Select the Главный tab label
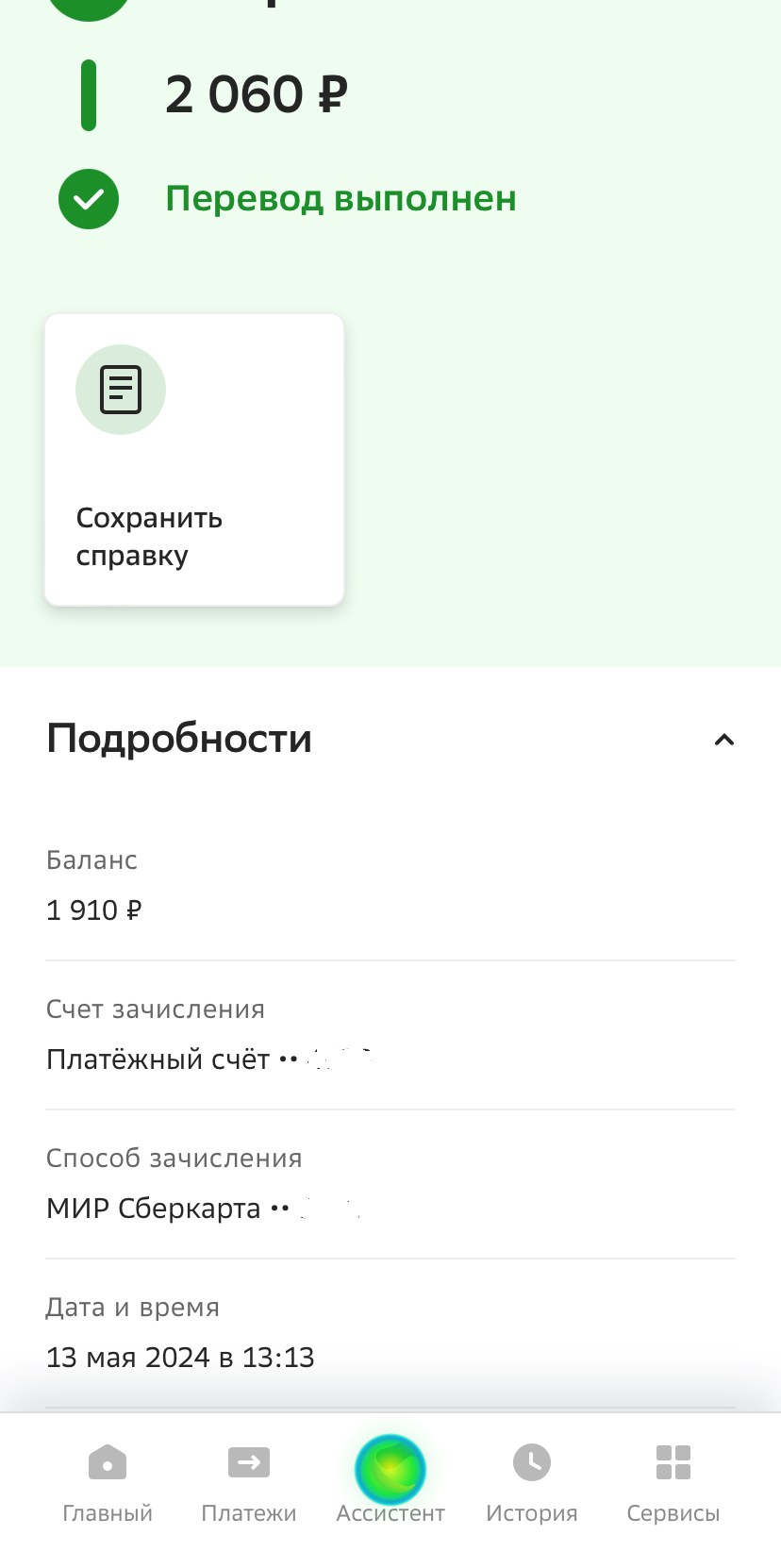 [108, 1513]
